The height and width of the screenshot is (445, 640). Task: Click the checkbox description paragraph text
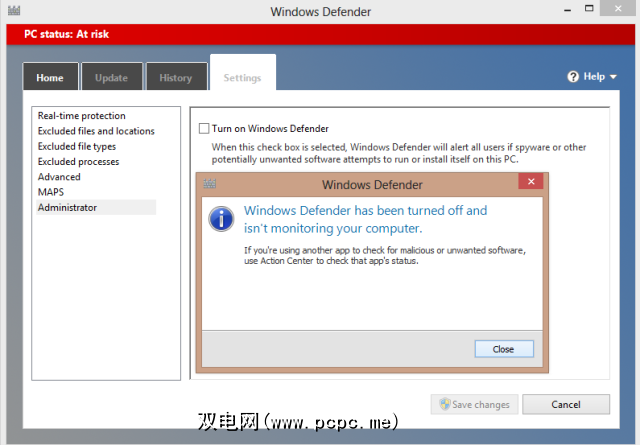[399, 153]
